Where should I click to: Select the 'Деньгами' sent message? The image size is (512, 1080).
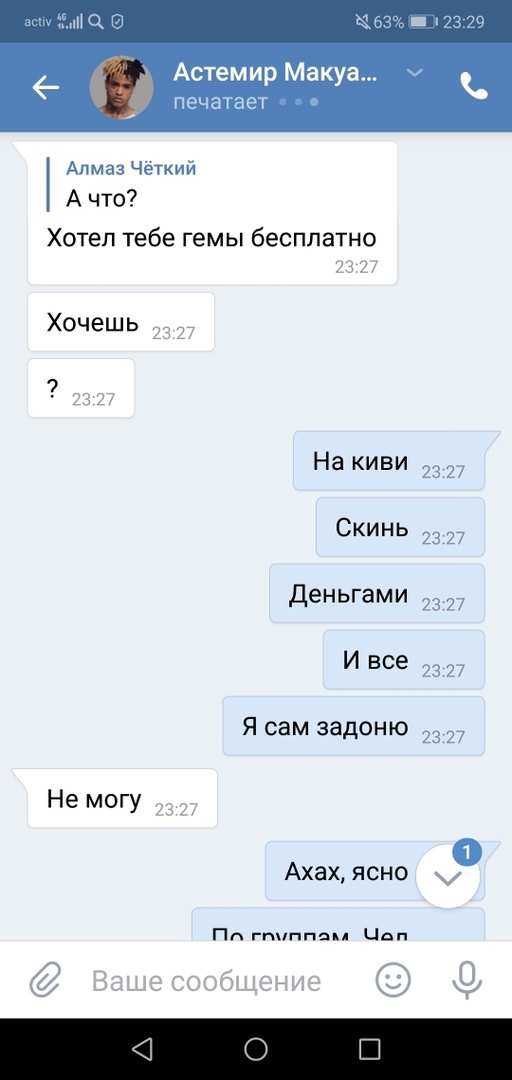[x=377, y=593]
